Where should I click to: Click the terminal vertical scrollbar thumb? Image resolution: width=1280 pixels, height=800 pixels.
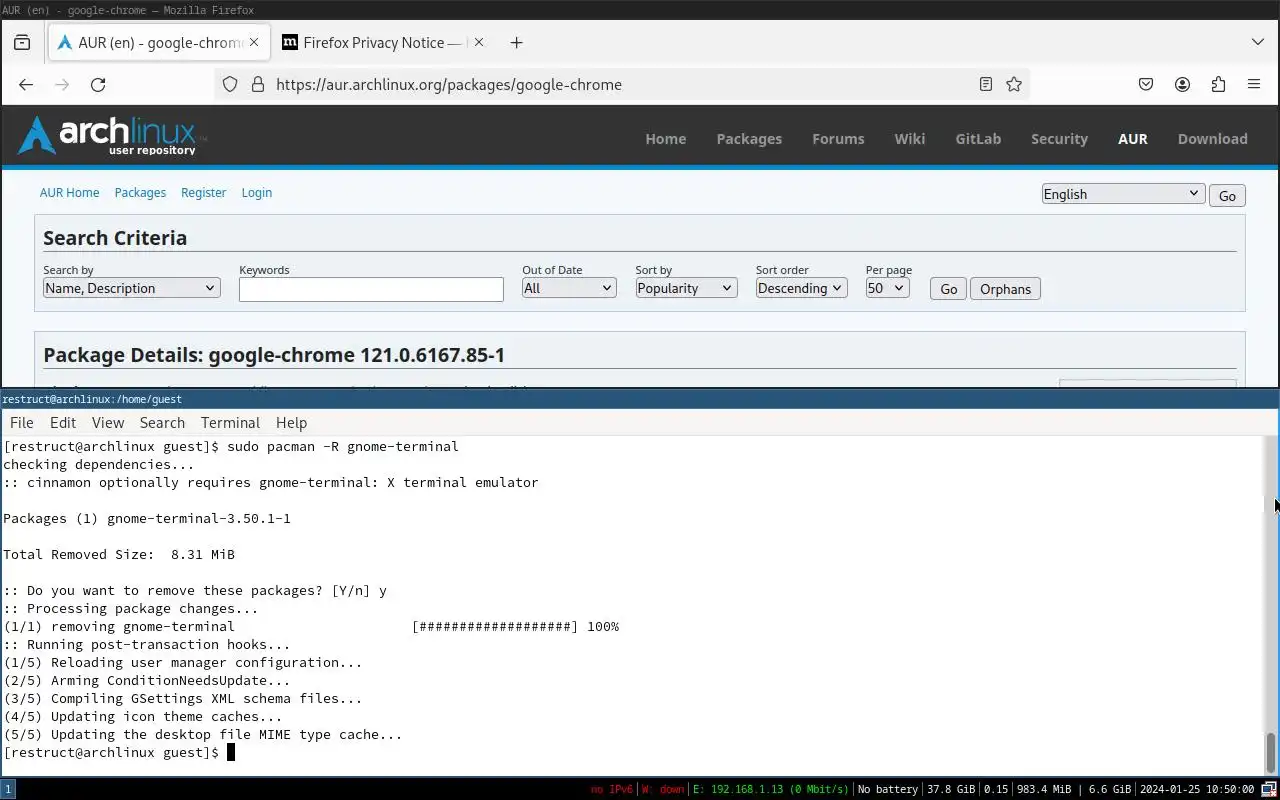[1271, 752]
